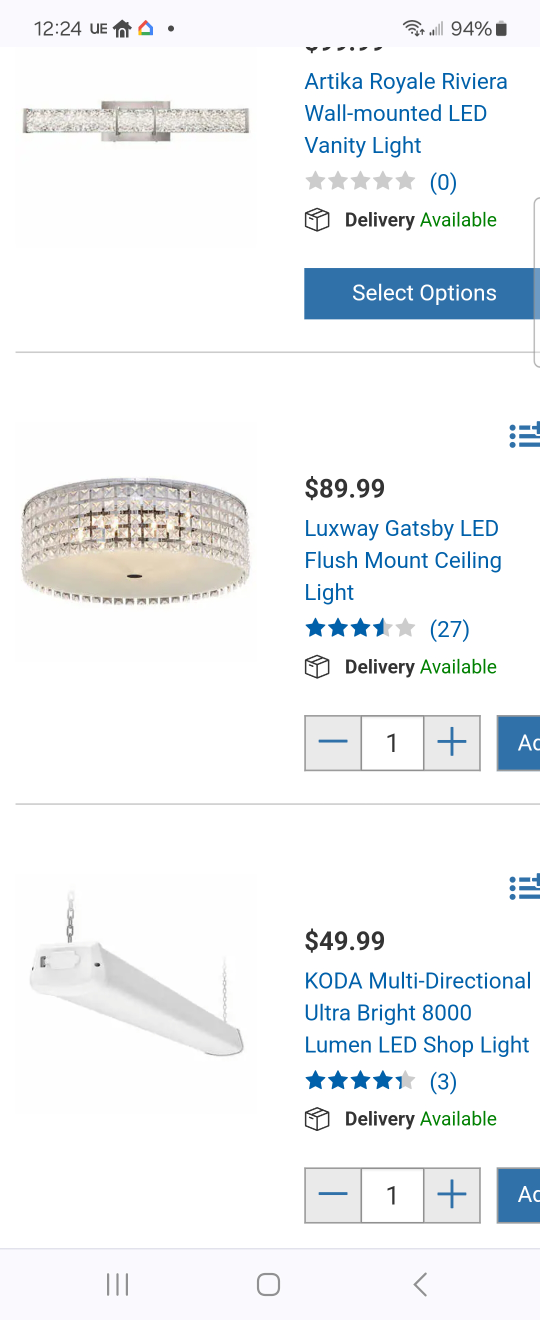Click the Select Options button
Screen dimensions: 540x1320
[x=422, y=293]
